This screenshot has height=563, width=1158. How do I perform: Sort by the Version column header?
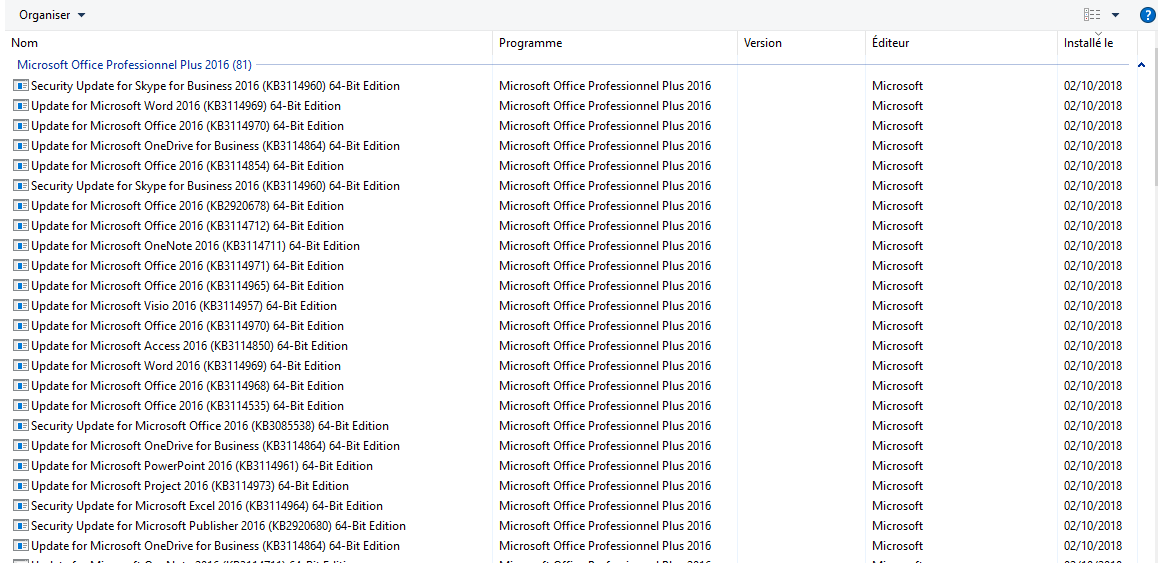pos(763,43)
